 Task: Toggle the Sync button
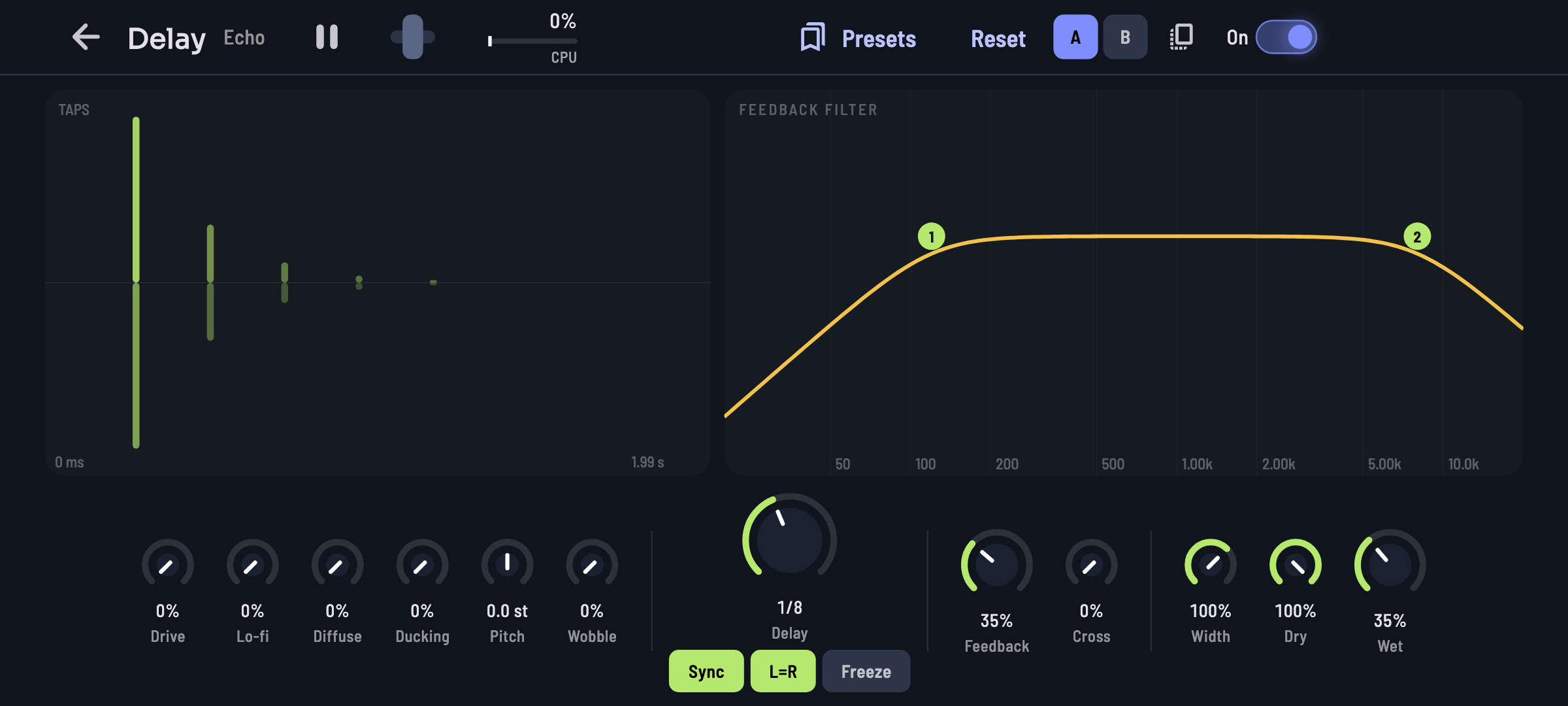(x=706, y=671)
